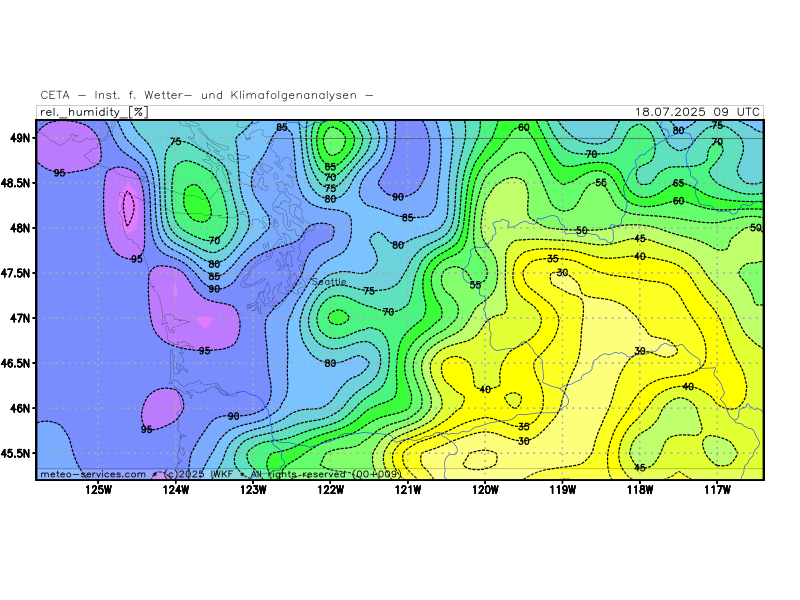Image resolution: width=800 pixels, height=600 pixels.
Task: Select the 117W longitude label
Action: [717, 490]
